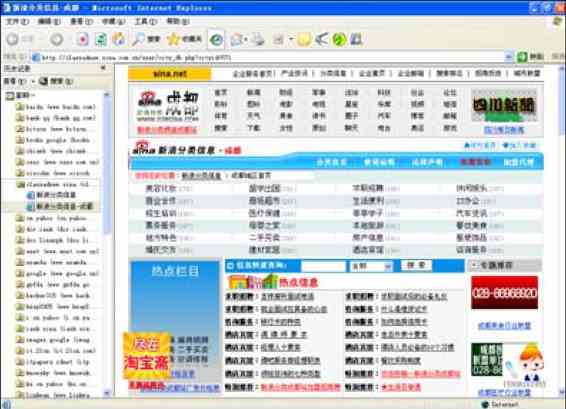Click the Print printer toolbar icon
566x409 pixels.
pos(258,39)
